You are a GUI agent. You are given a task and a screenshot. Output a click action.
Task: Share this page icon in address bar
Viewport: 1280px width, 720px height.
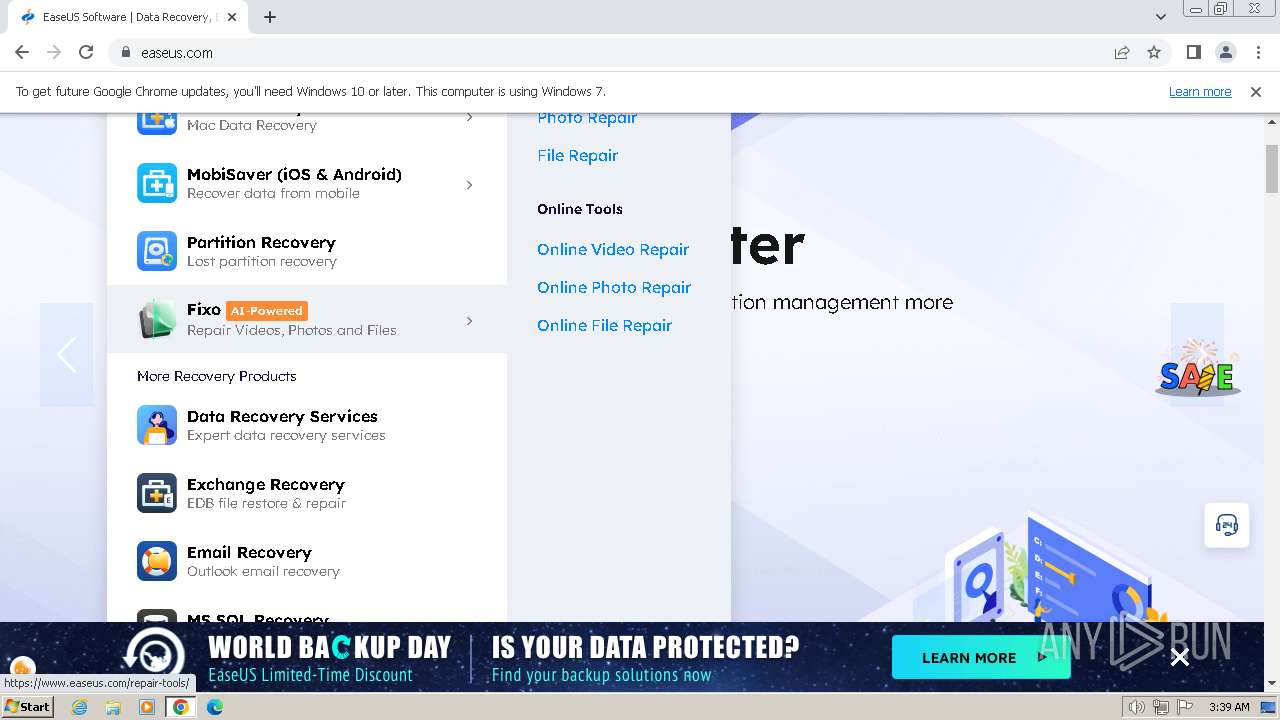coord(1122,52)
